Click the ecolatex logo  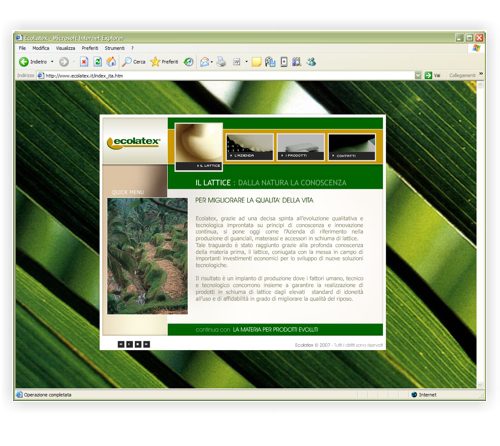[134, 142]
